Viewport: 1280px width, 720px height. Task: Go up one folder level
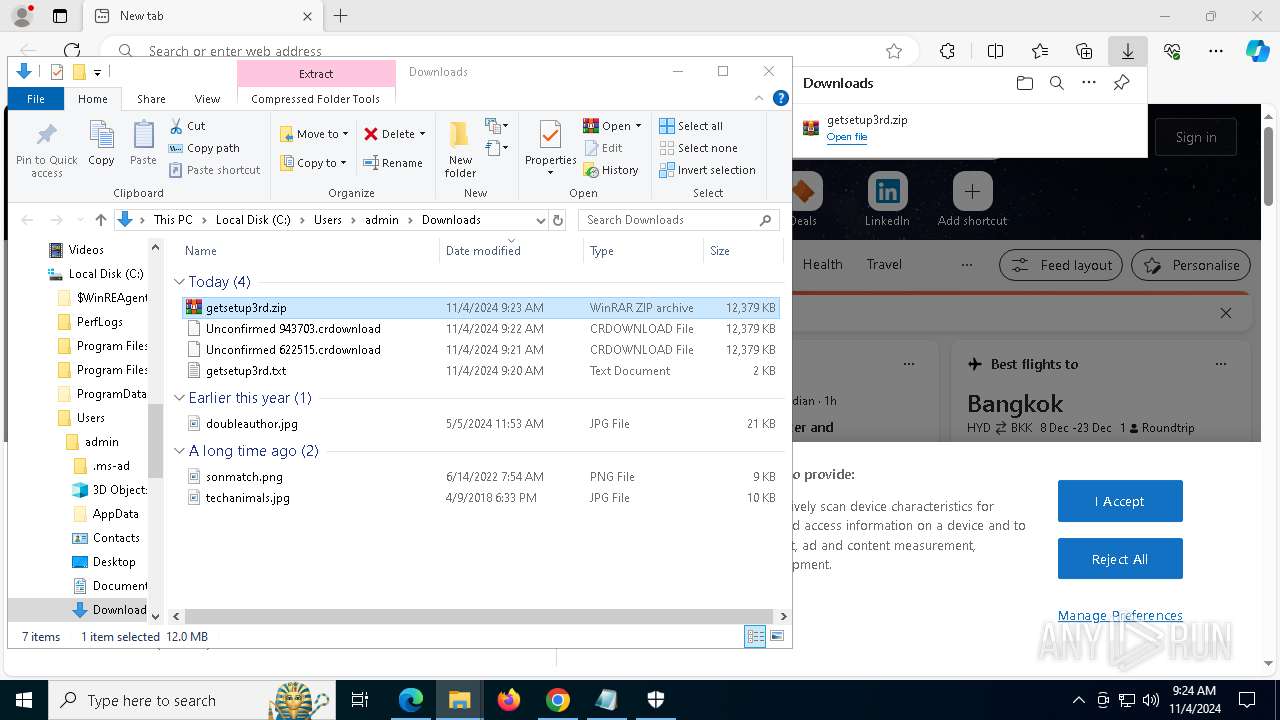tap(101, 220)
